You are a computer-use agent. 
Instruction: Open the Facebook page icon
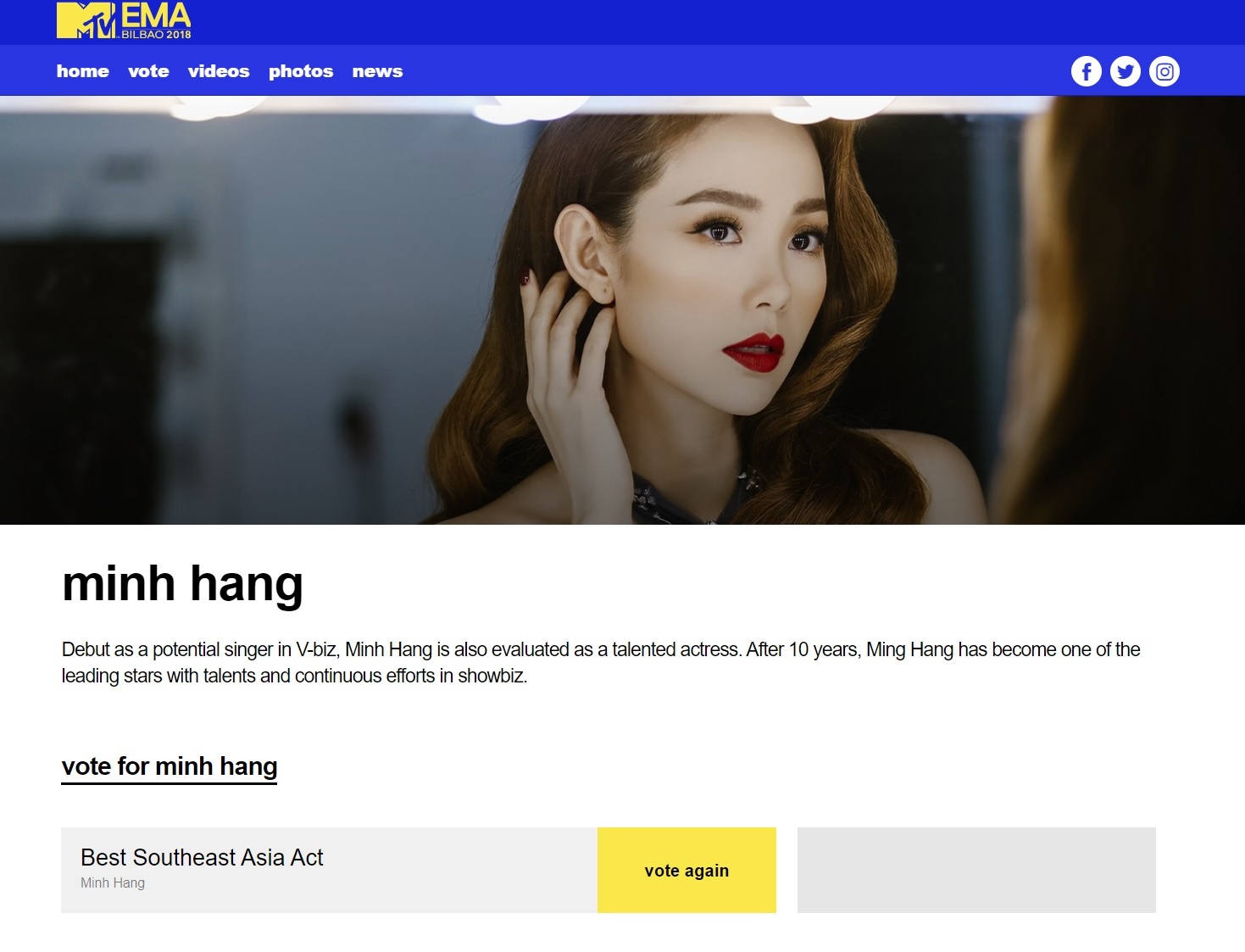coord(1086,72)
